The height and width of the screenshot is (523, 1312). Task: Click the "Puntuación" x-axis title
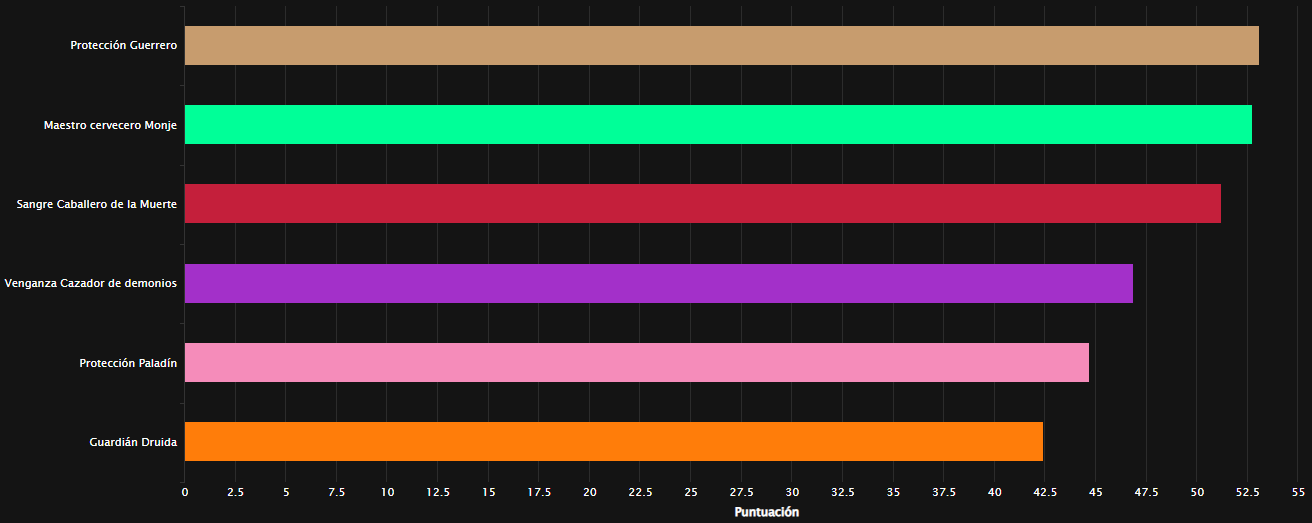[x=767, y=512]
